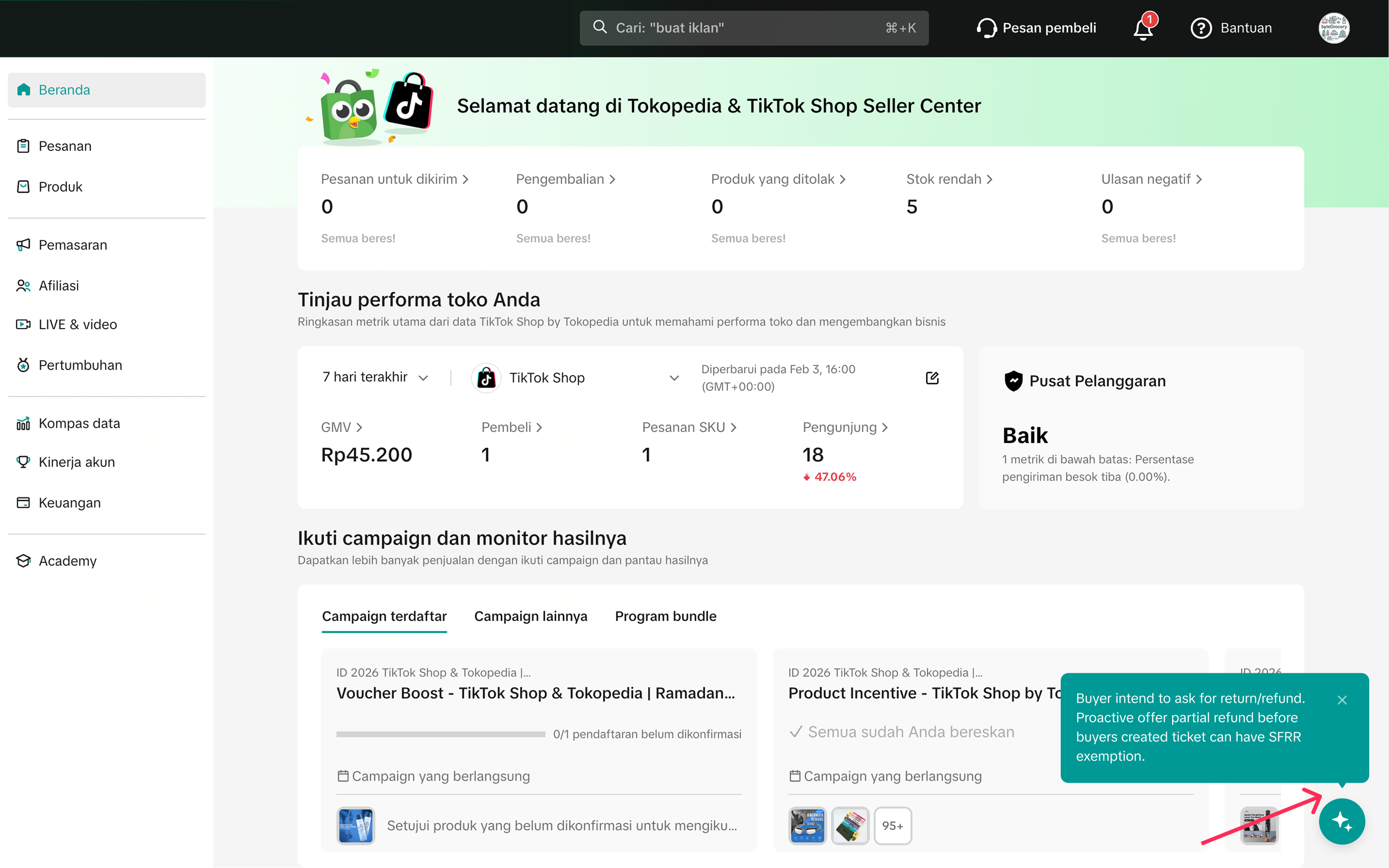The image size is (1389, 868).
Task: Click the Produk box icon
Action: [x=24, y=187]
